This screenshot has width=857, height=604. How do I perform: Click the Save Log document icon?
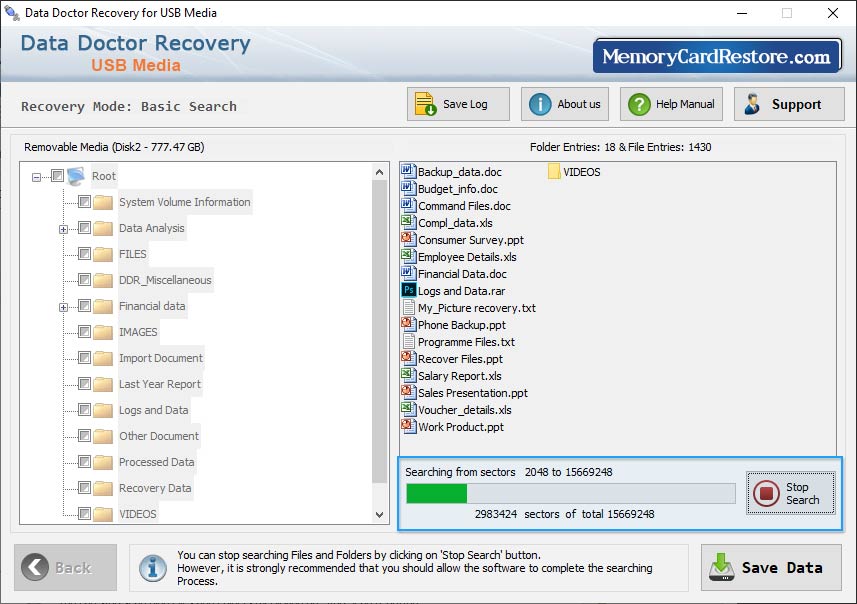coord(425,104)
